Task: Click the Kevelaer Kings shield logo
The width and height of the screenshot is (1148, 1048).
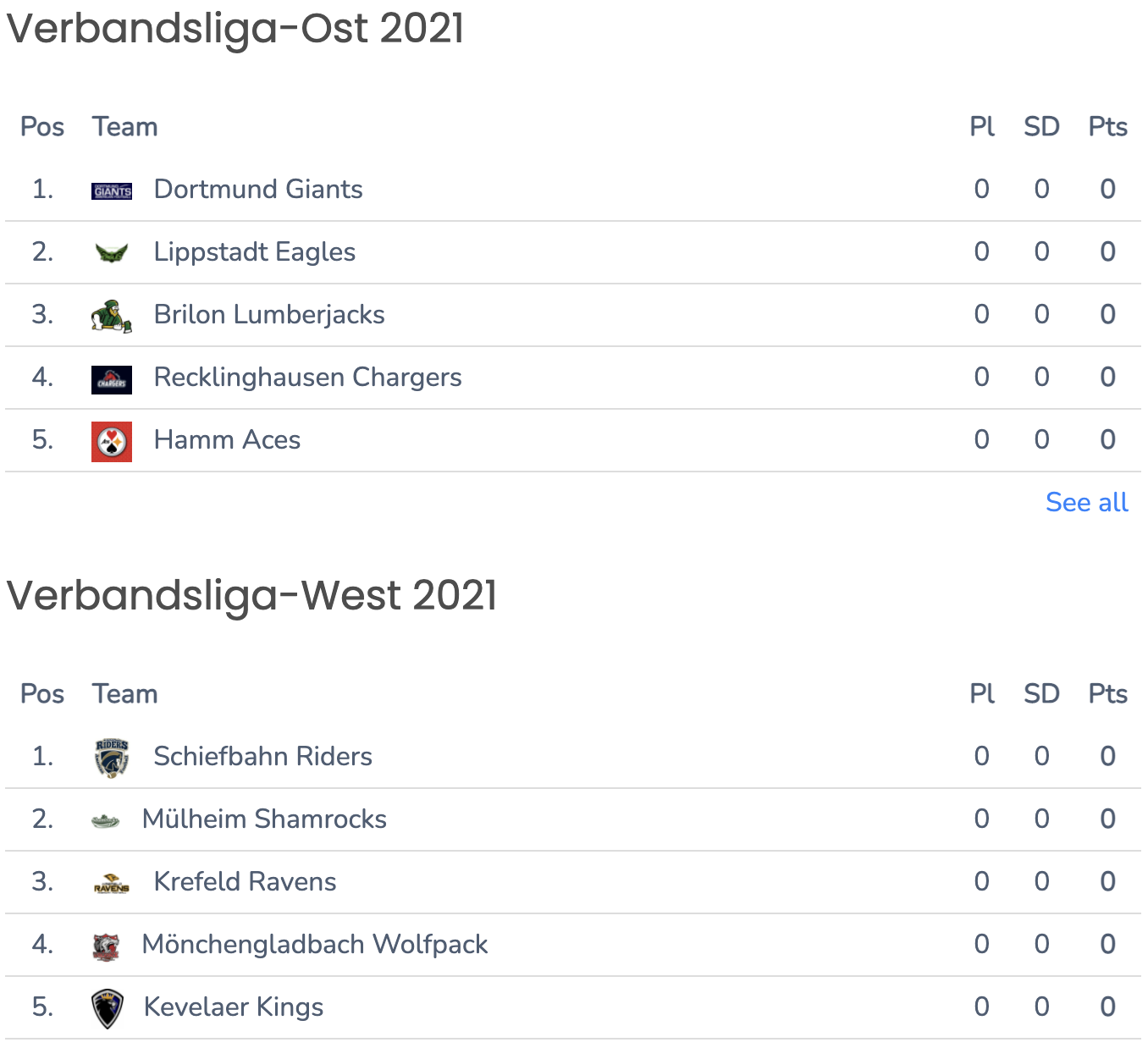Action: [x=107, y=1008]
